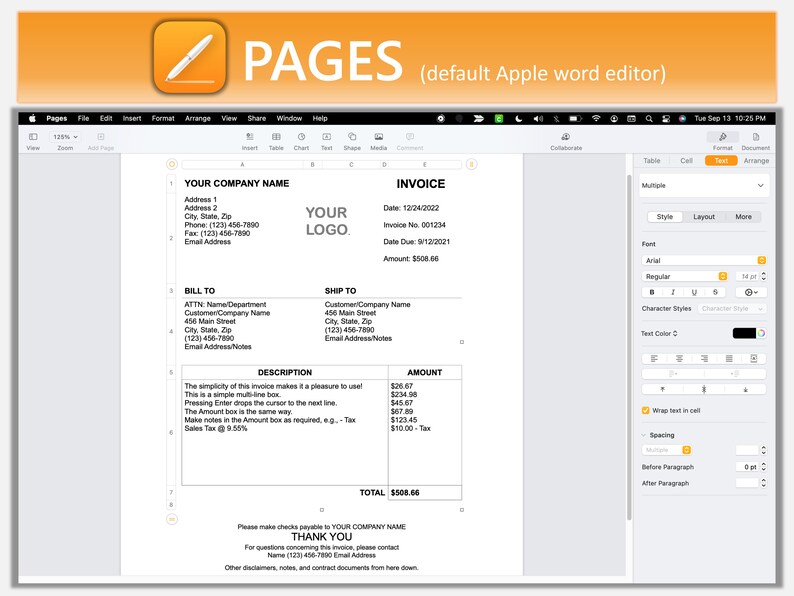794x596 pixels.
Task: Toggle Wrap text in cell checkbox
Action: point(646,410)
